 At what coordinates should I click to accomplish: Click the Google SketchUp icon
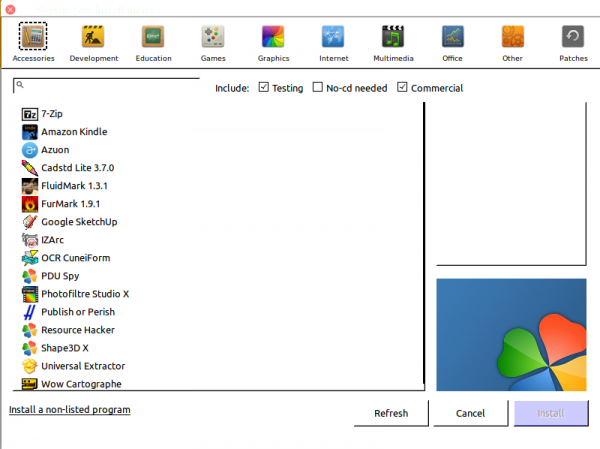[x=30, y=222]
